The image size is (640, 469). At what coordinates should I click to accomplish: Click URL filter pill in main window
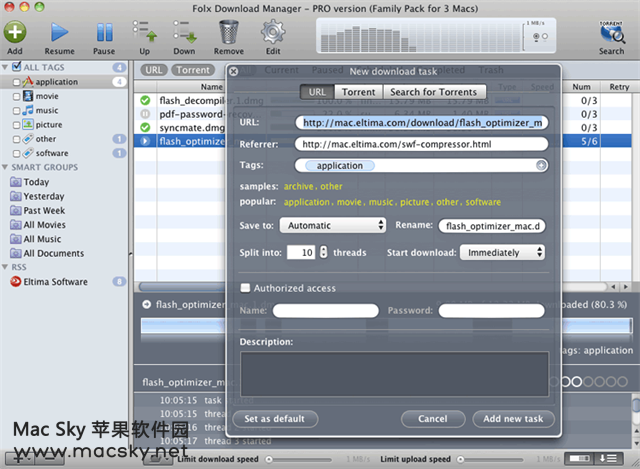pos(154,70)
